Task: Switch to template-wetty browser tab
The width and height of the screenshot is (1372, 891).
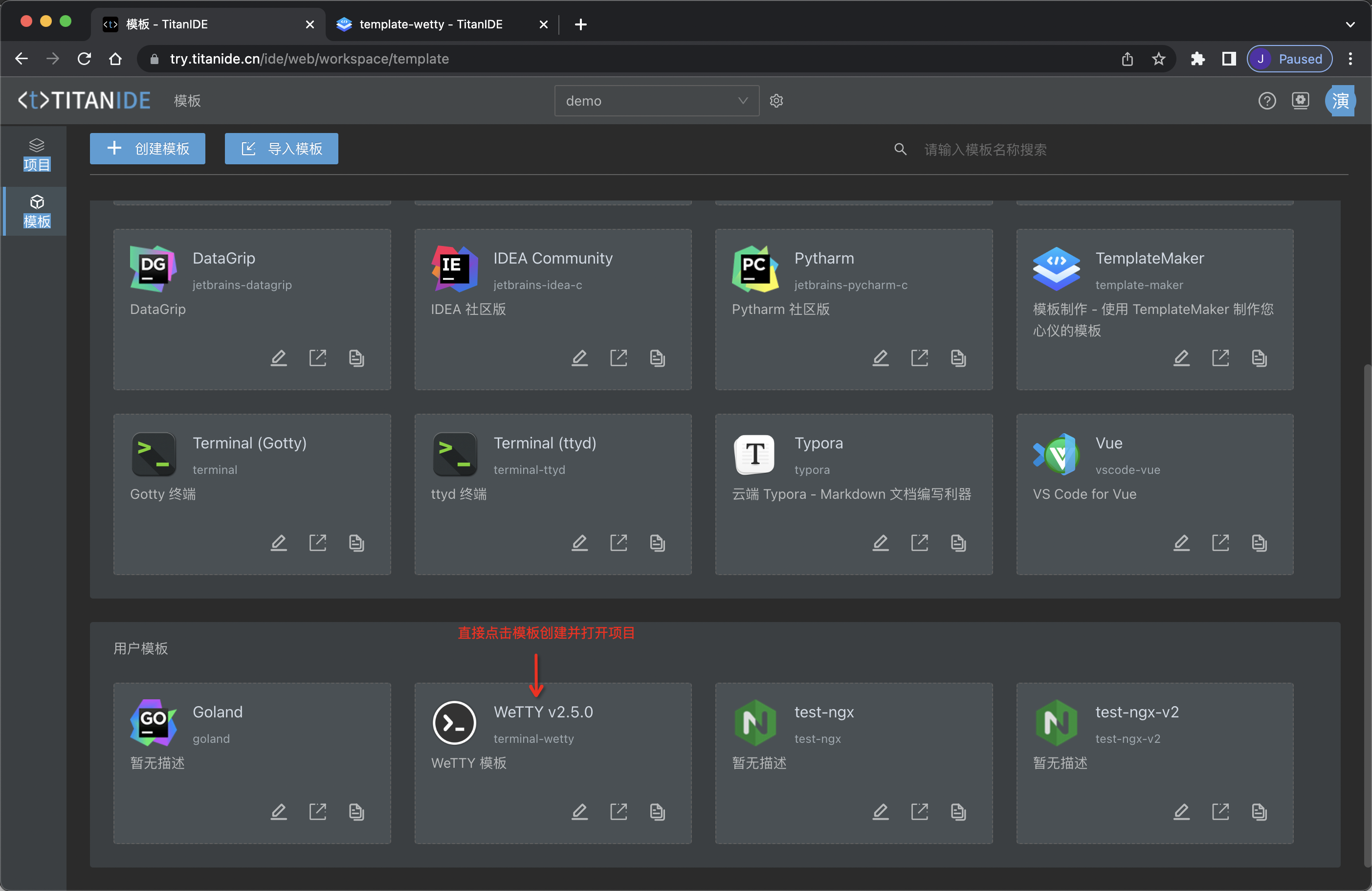Action: pyautogui.click(x=431, y=24)
